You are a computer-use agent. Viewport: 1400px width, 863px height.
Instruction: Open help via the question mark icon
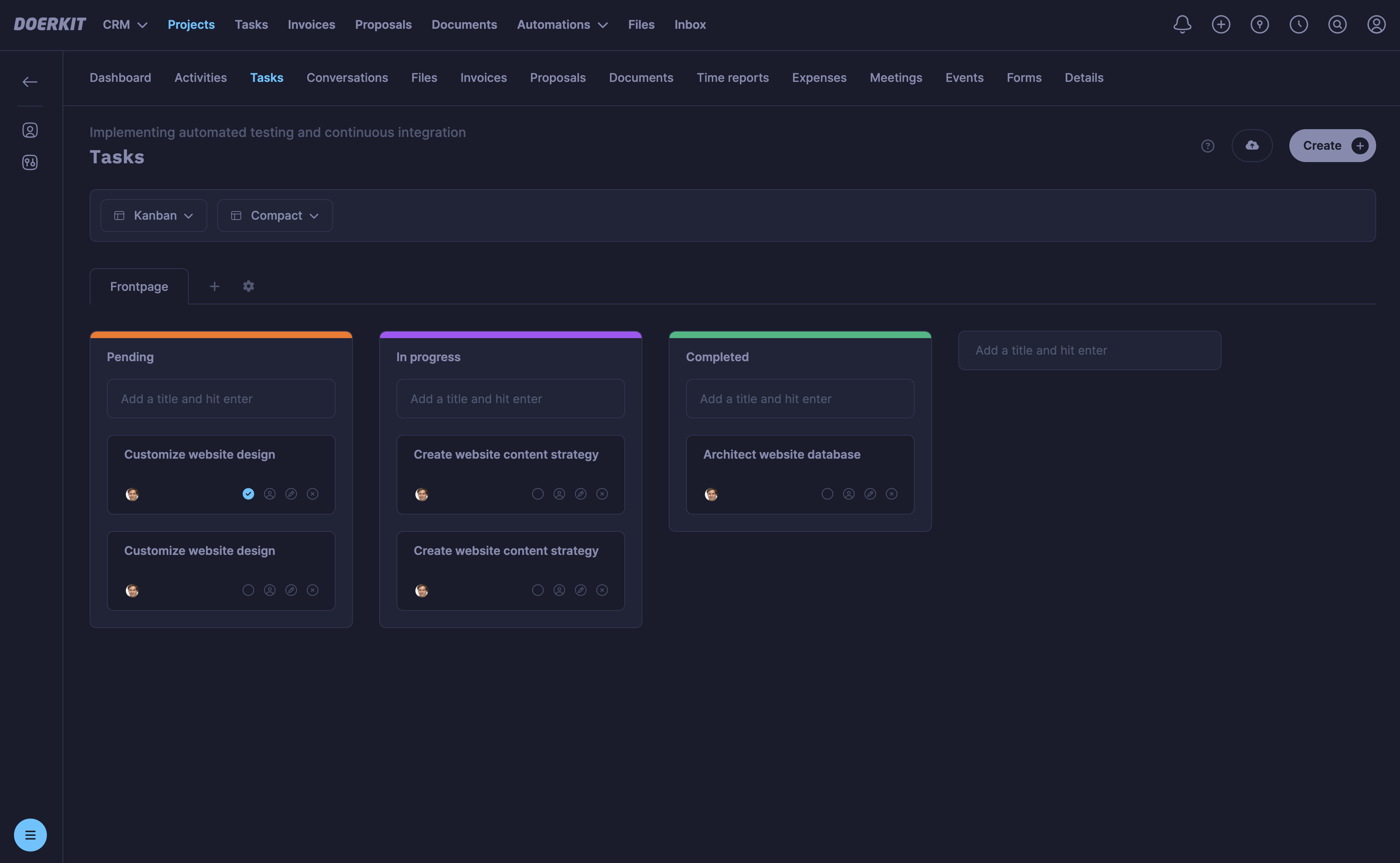[x=1208, y=146]
